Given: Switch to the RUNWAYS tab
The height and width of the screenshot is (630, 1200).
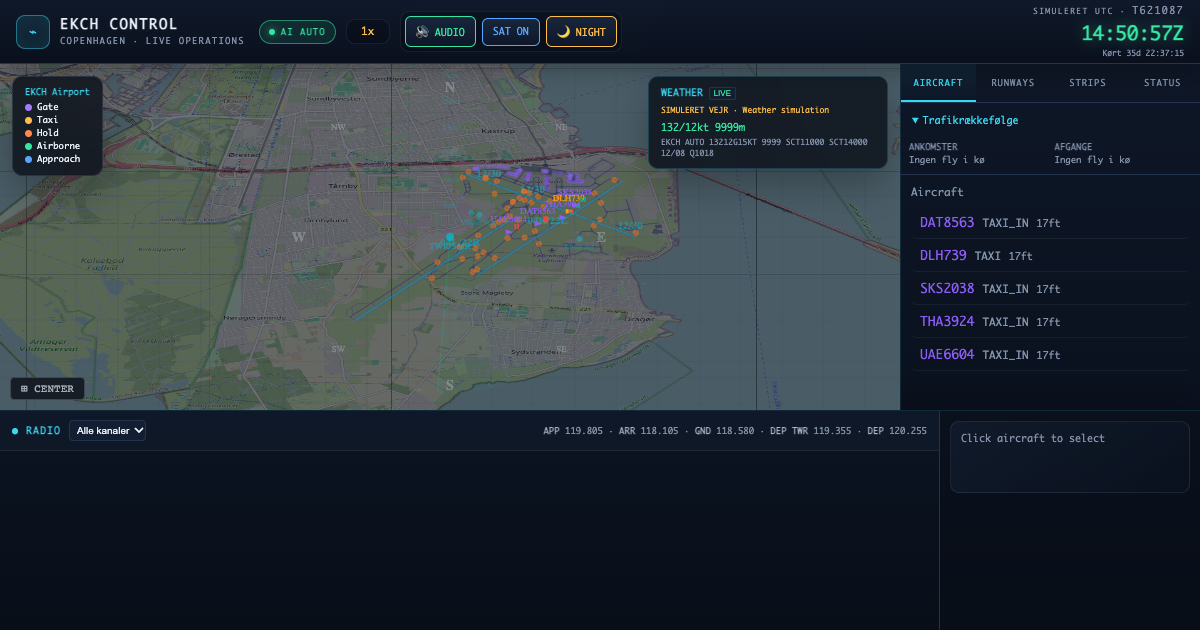Looking at the screenshot, I should click(1013, 83).
